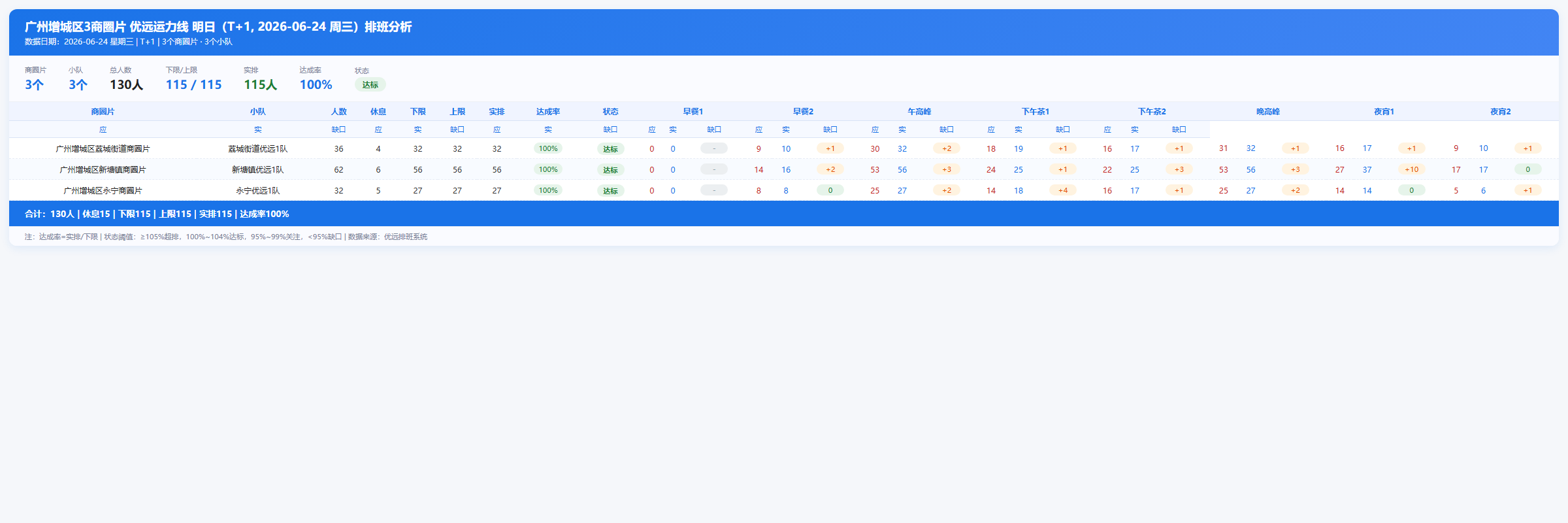
Task: Click headcount 36 in 荔城街道优远1队 row
Action: [x=338, y=149]
